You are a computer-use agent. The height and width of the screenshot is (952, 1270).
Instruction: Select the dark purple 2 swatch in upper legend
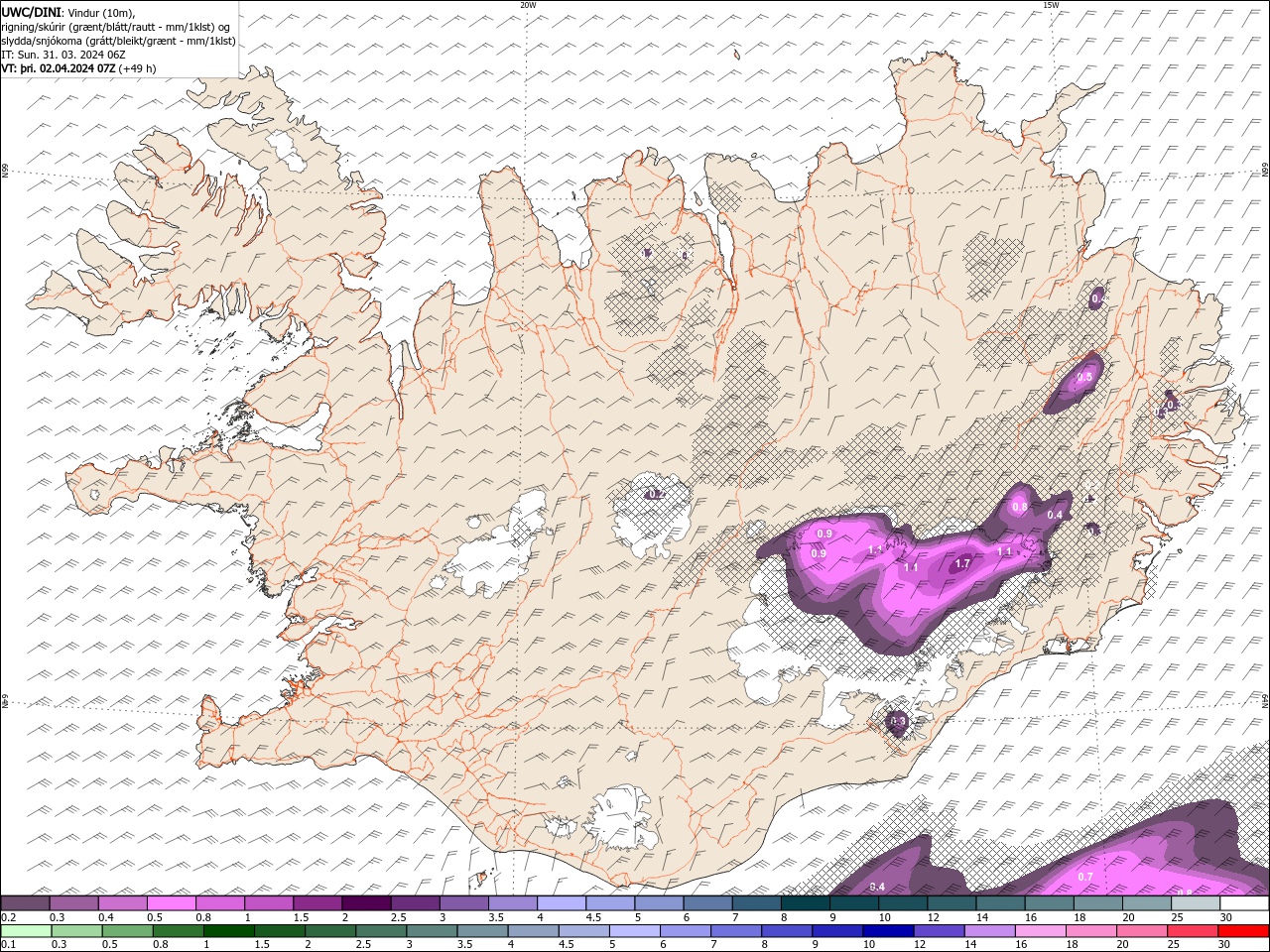coord(366,903)
